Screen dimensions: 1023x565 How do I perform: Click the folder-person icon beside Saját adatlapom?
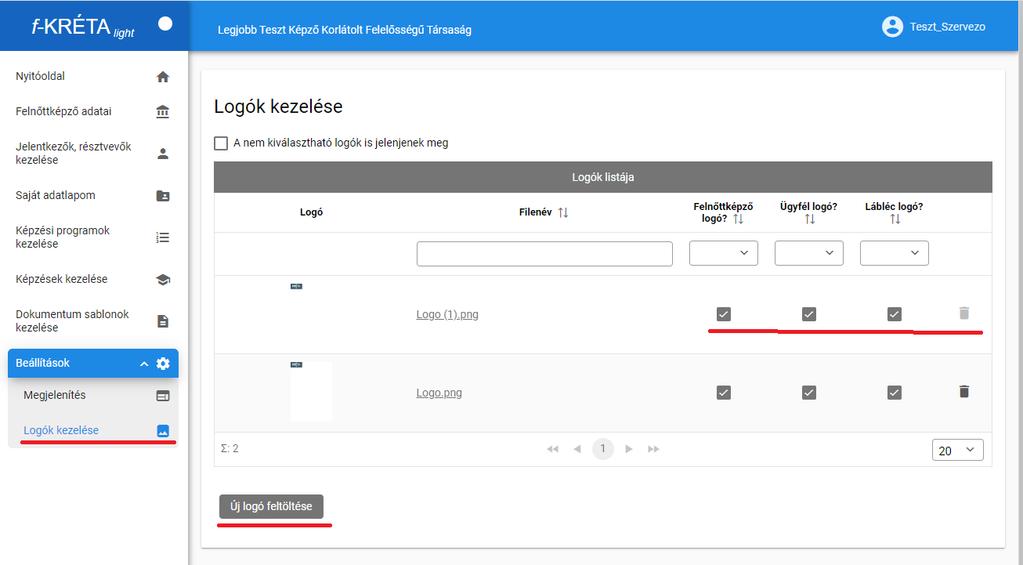(x=163, y=196)
